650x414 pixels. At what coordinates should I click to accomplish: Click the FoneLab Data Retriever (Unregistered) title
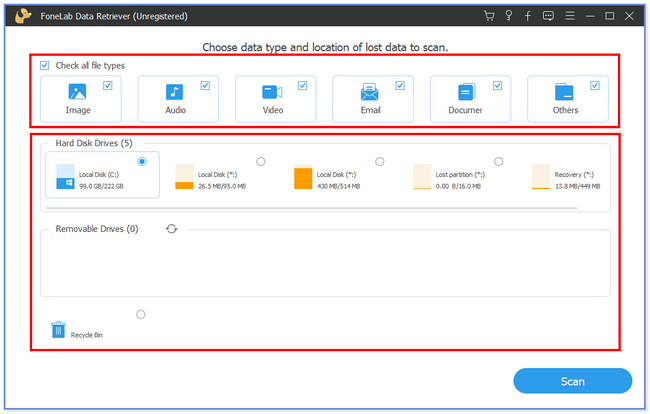[114, 16]
